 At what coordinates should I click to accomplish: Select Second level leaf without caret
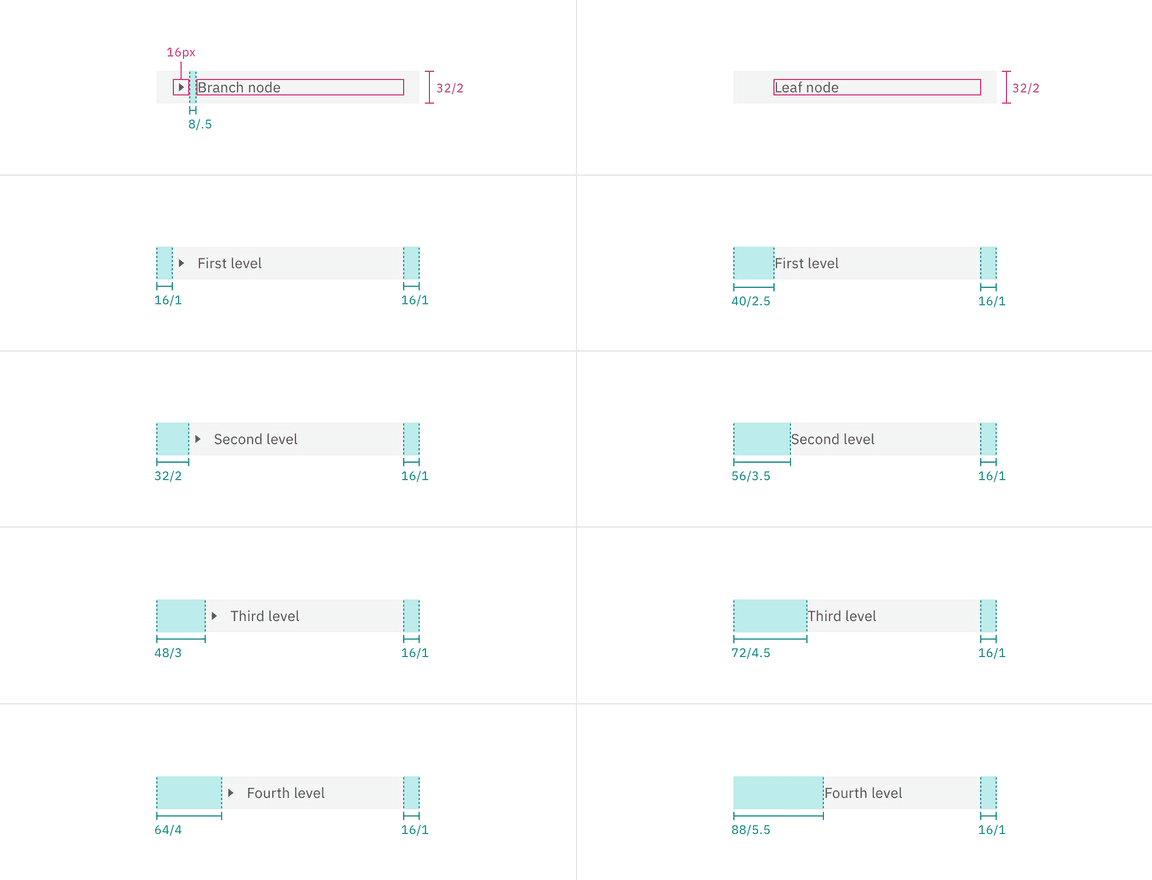[x=833, y=440]
